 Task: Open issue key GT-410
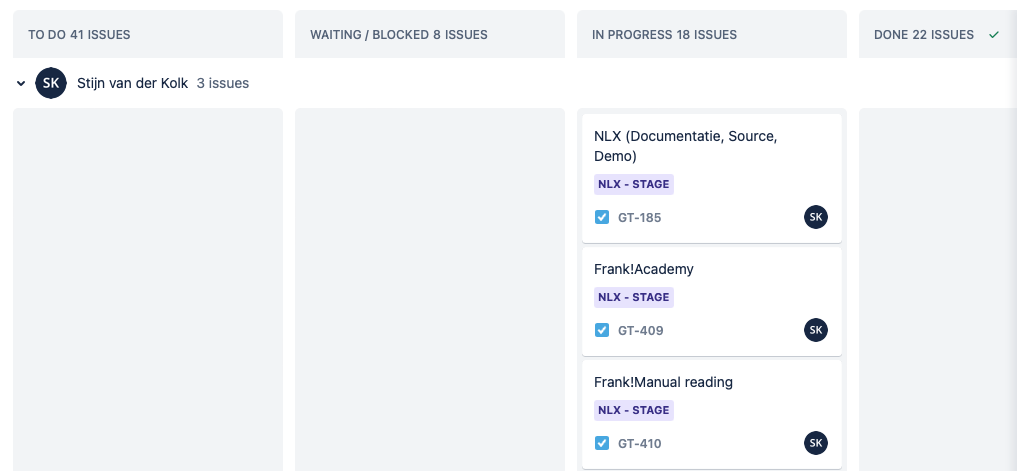coord(640,443)
